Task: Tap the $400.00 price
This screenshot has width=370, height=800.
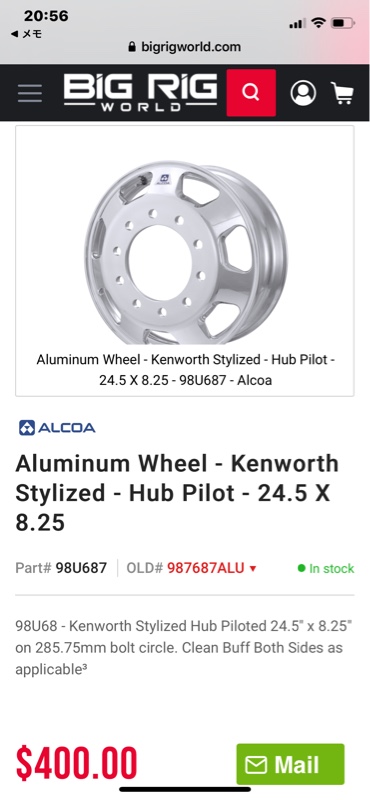Action: (x=77, y=763)
